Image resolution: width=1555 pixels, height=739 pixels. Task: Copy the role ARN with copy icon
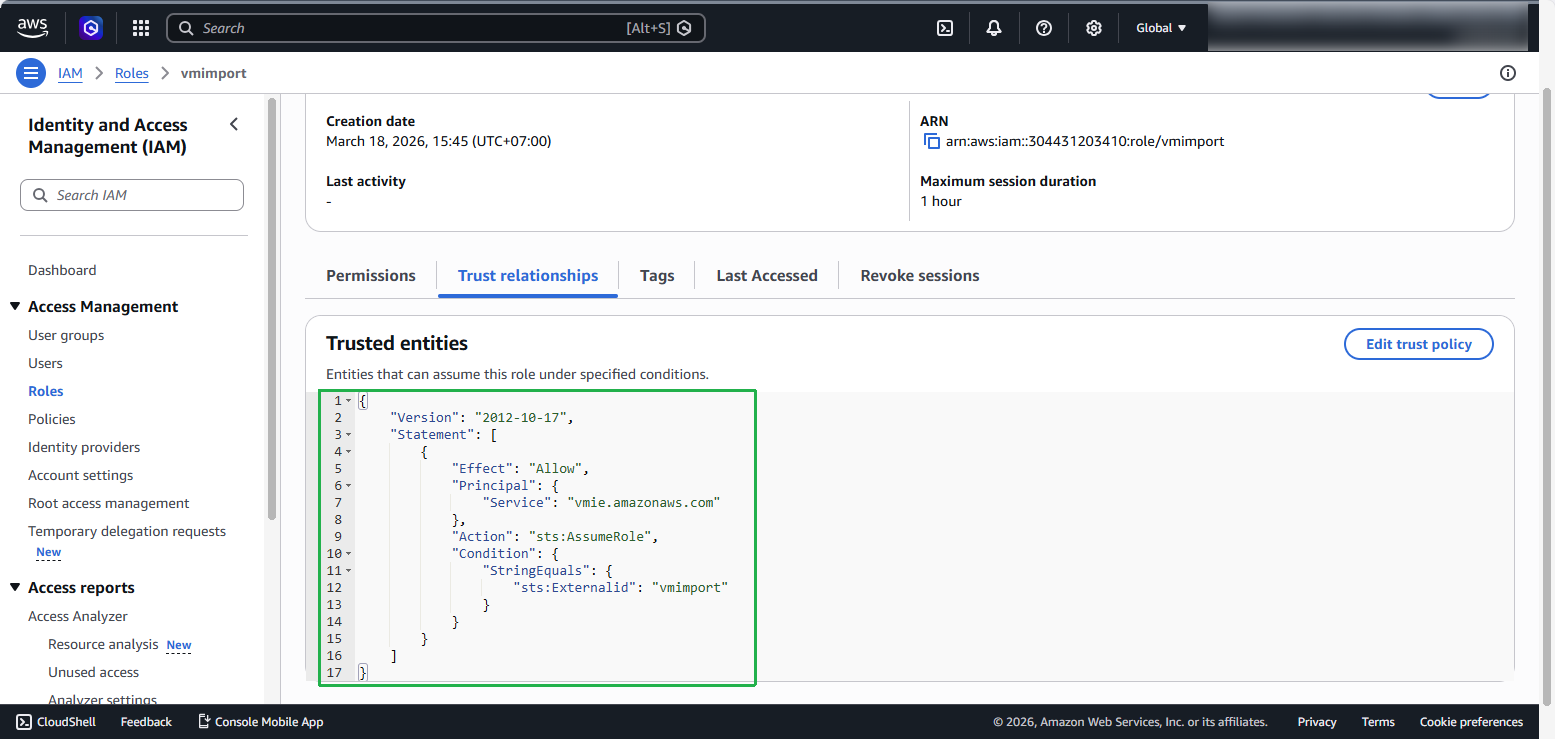pos(931,141)
